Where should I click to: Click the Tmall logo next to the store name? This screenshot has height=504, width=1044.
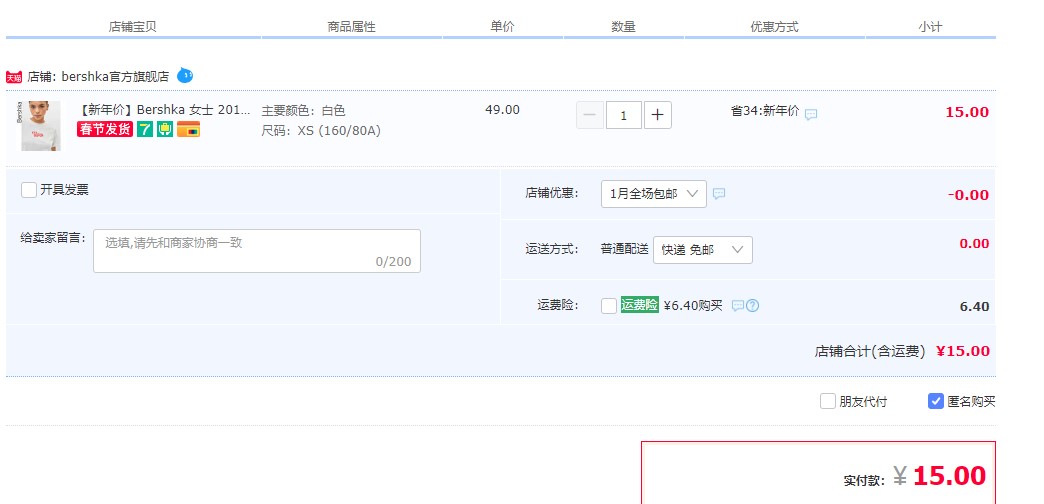14,77
